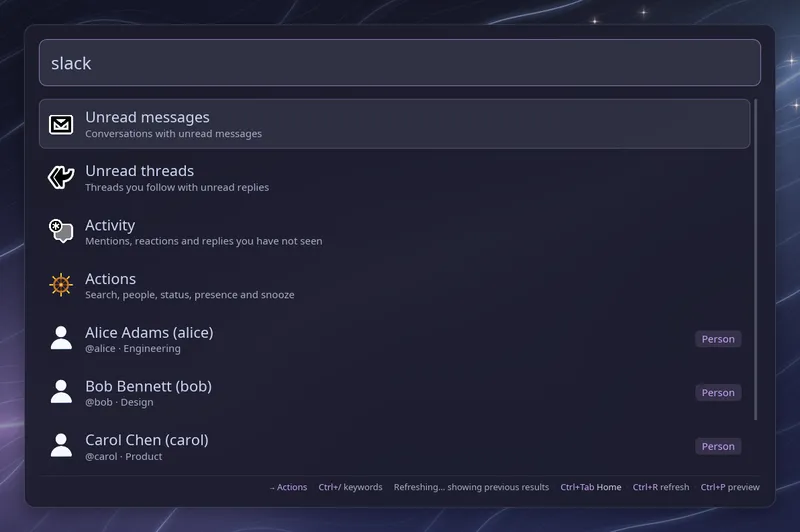
Task: Select Alice Adams (alice) name
Action: pyautogui.click(x=149, y=333)
